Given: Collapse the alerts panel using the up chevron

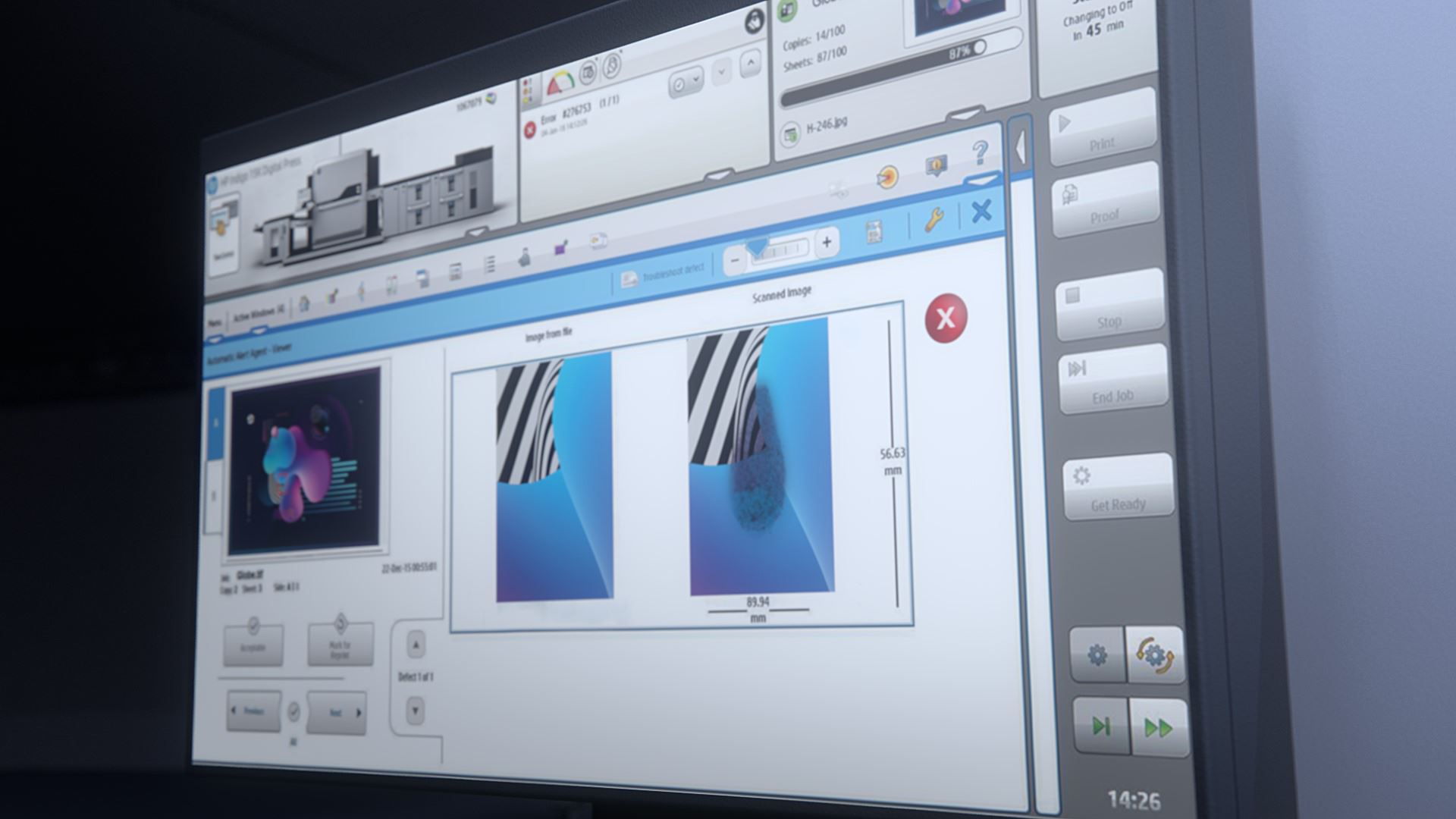Looking at the screenshot, I should coord(751,64).
